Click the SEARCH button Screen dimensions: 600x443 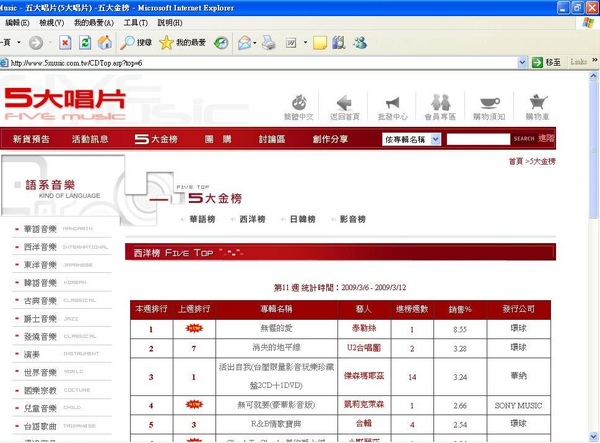click(x=524, y=138)
